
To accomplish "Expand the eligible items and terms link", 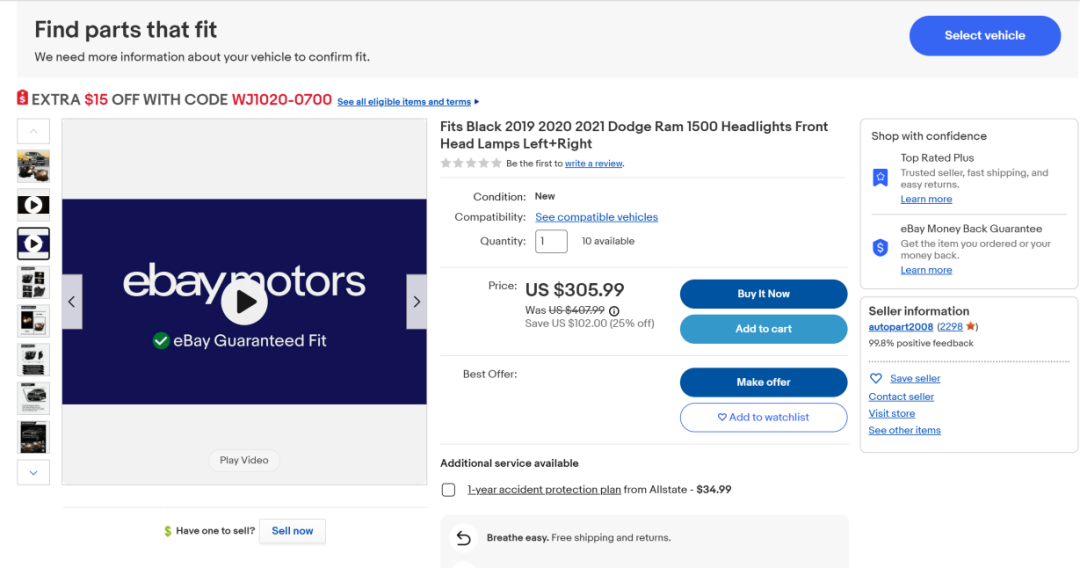I will [408, 102].
